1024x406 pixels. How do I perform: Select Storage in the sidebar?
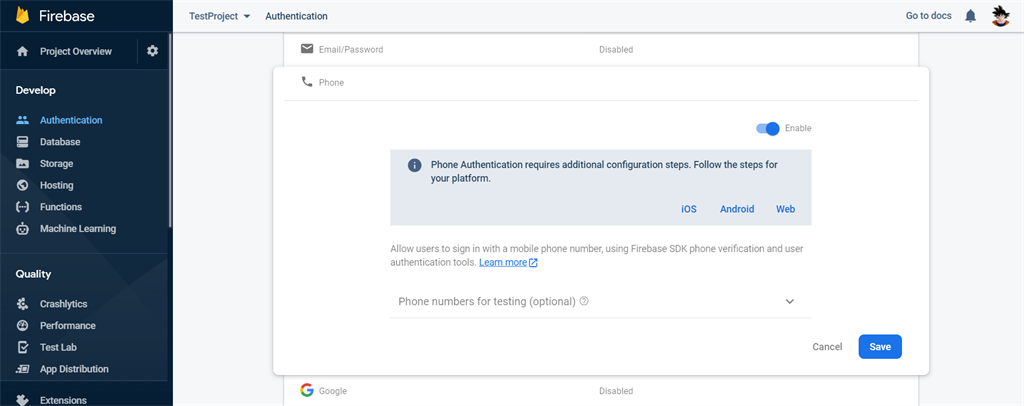pos(56,163)
